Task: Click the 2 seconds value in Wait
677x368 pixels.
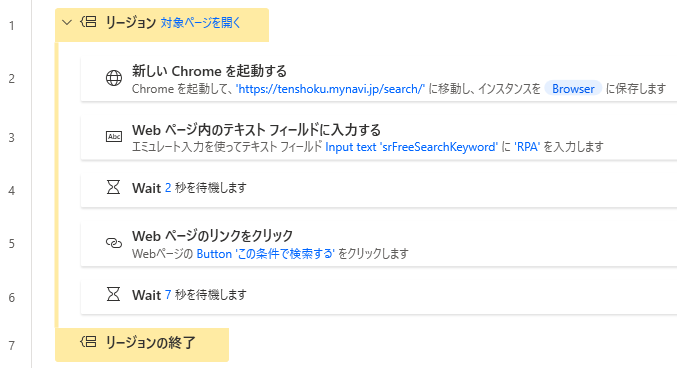Action: (x=168, y=188)
